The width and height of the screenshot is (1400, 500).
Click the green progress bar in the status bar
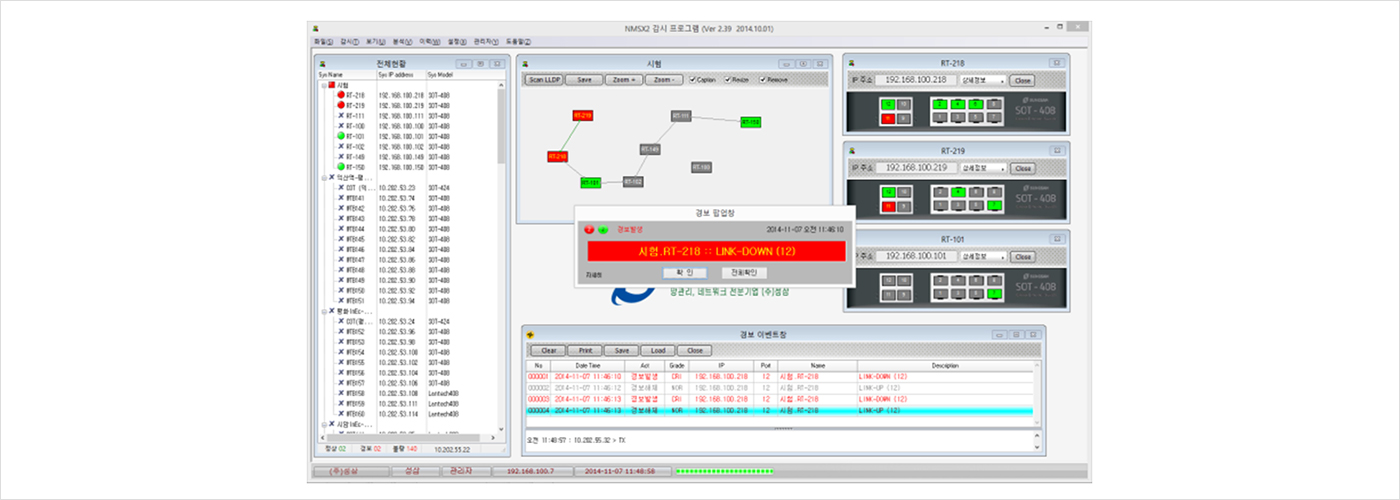tap(726, 470)
